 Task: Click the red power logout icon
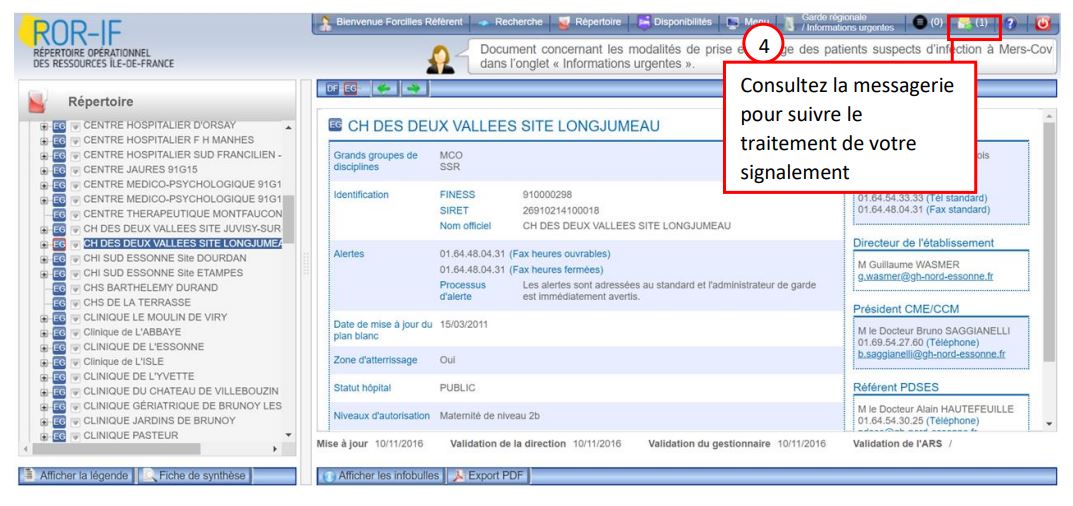(1050, 21)
